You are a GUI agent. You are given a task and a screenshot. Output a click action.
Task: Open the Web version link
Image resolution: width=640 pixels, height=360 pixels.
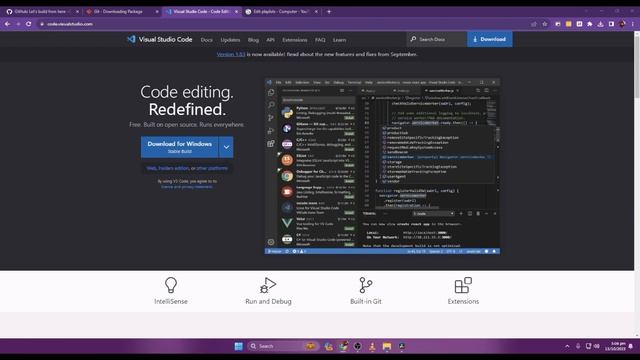151,168
